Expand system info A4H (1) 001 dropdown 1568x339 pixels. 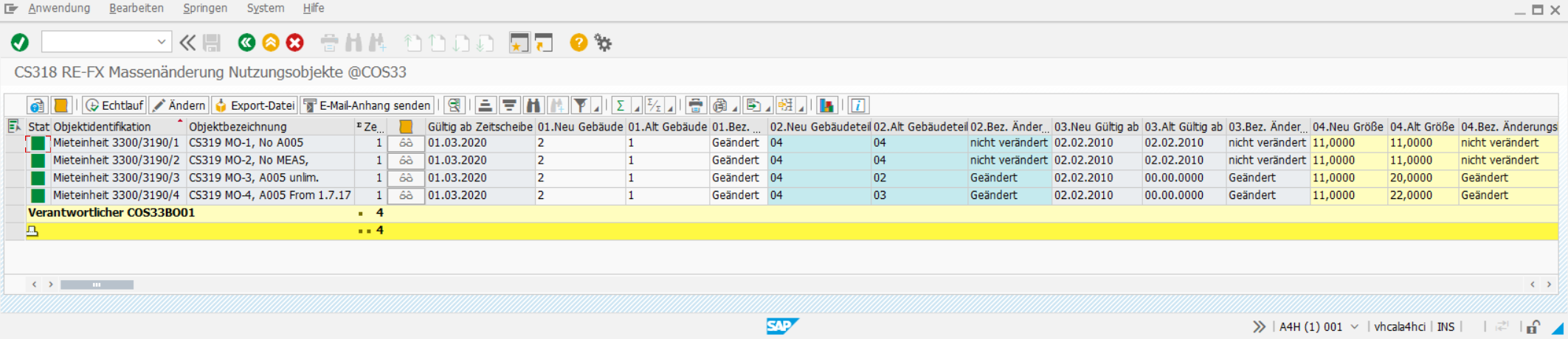pos(1354,326)
